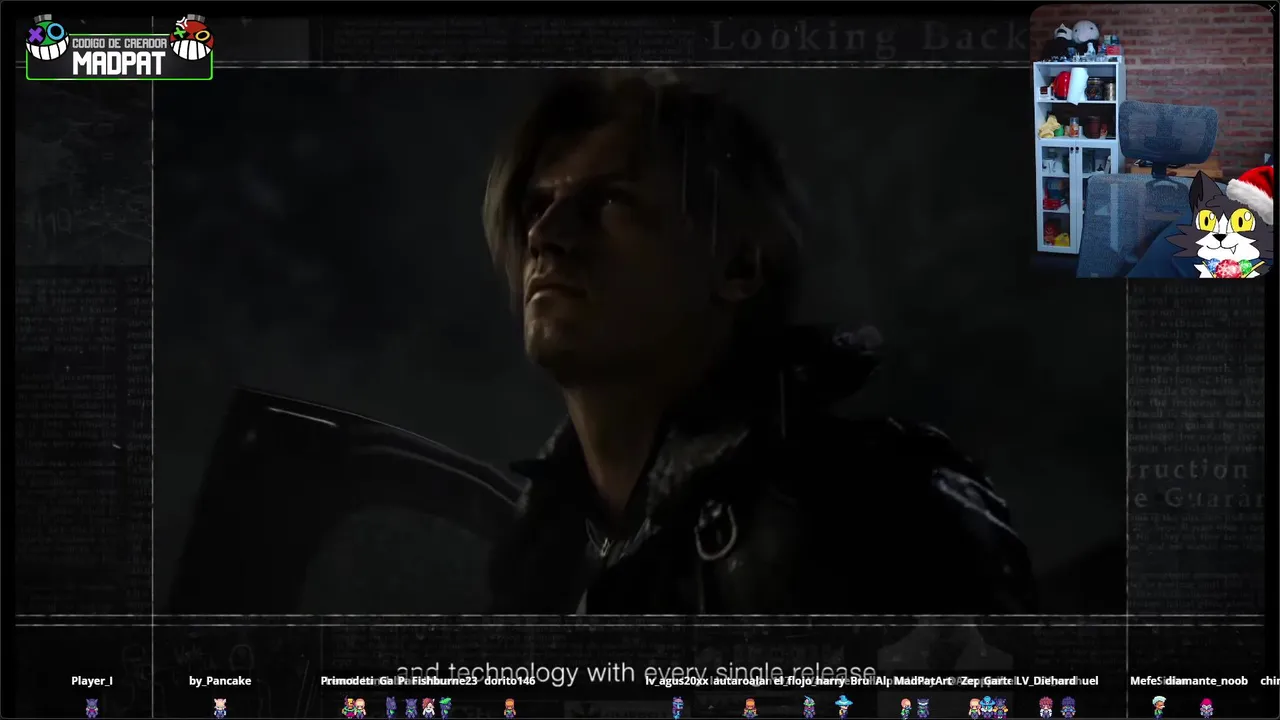The width and height of the screenshot is (1280, 720).
Task: Select the avatar below Player_I
Action: pos(92,707)
